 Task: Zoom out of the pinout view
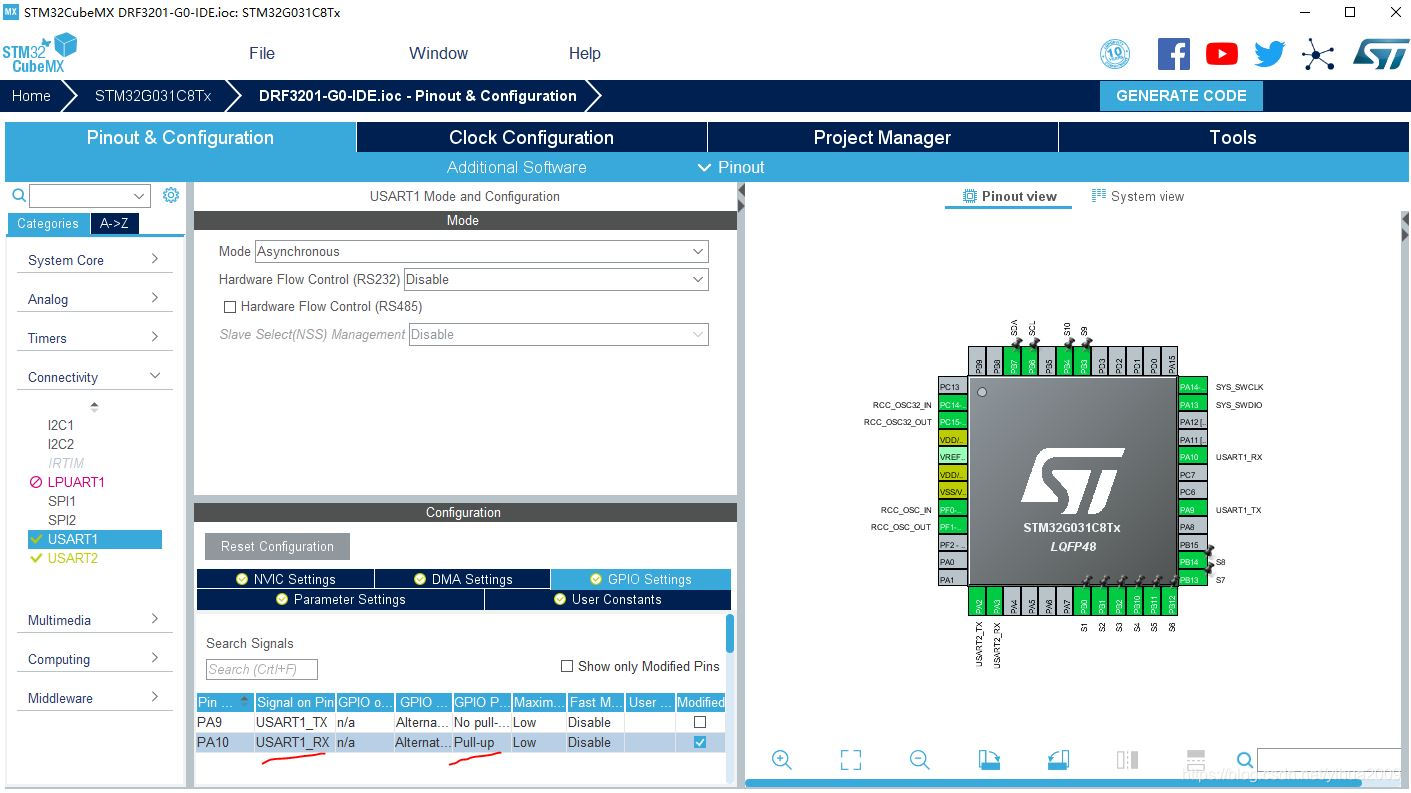coord(920,760)
